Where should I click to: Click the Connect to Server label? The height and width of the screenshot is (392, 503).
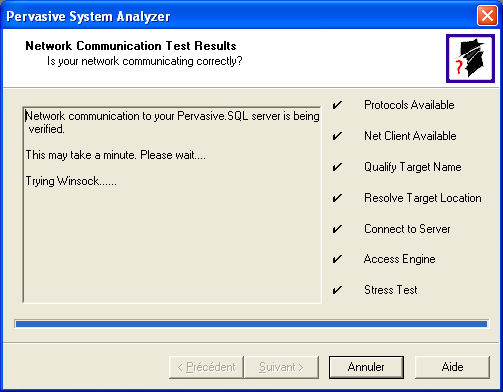407,229
